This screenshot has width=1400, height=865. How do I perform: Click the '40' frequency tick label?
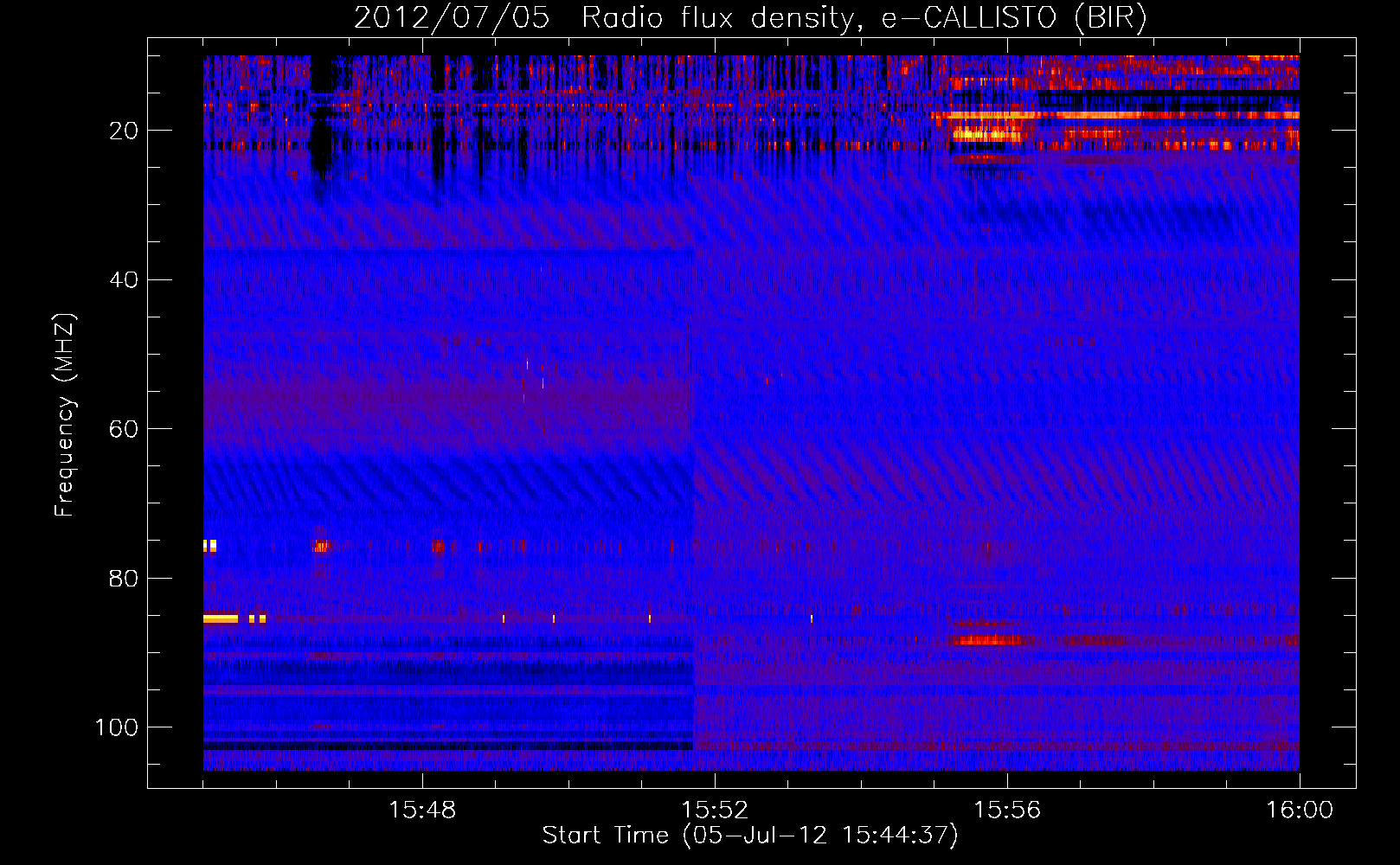(124, 279)
